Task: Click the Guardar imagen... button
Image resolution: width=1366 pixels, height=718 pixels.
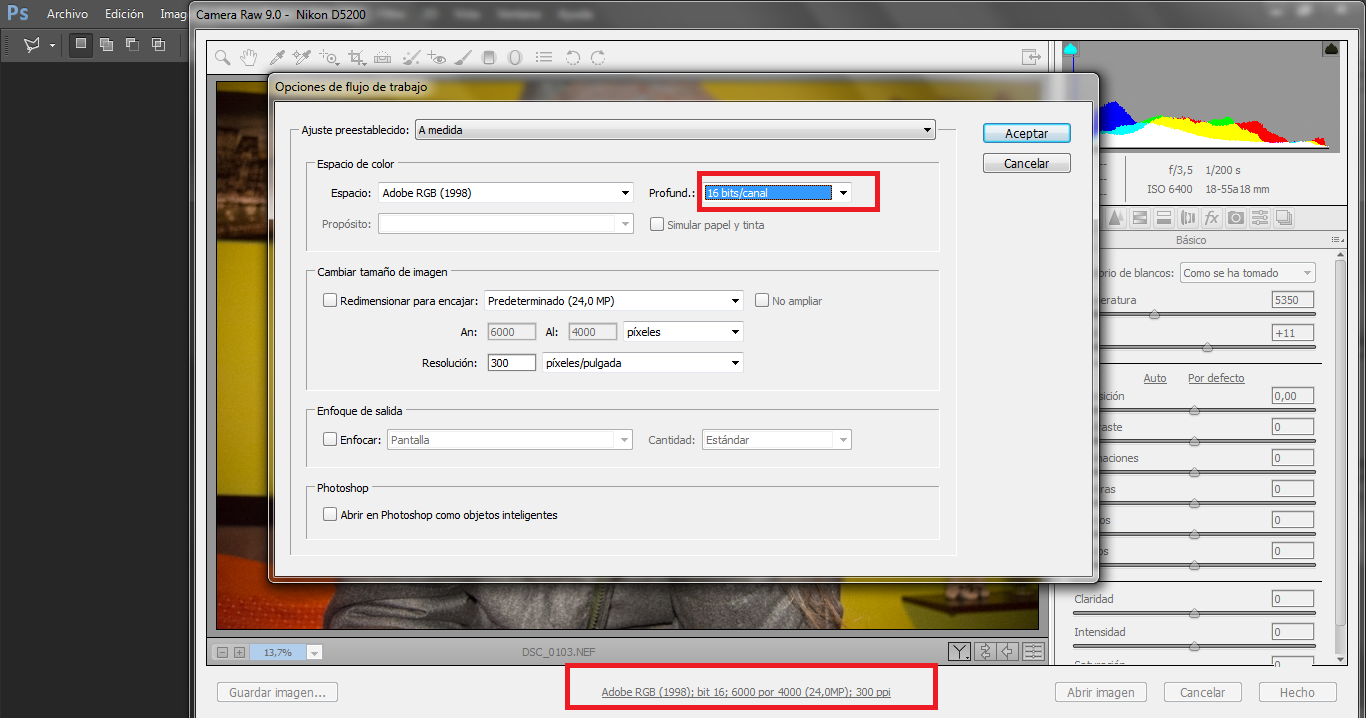Action: click(x=278, y=692)
